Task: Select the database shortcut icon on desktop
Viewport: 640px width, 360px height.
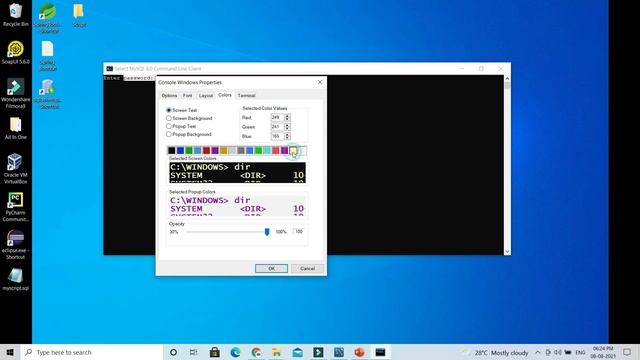Action: [x=48, y=94]
